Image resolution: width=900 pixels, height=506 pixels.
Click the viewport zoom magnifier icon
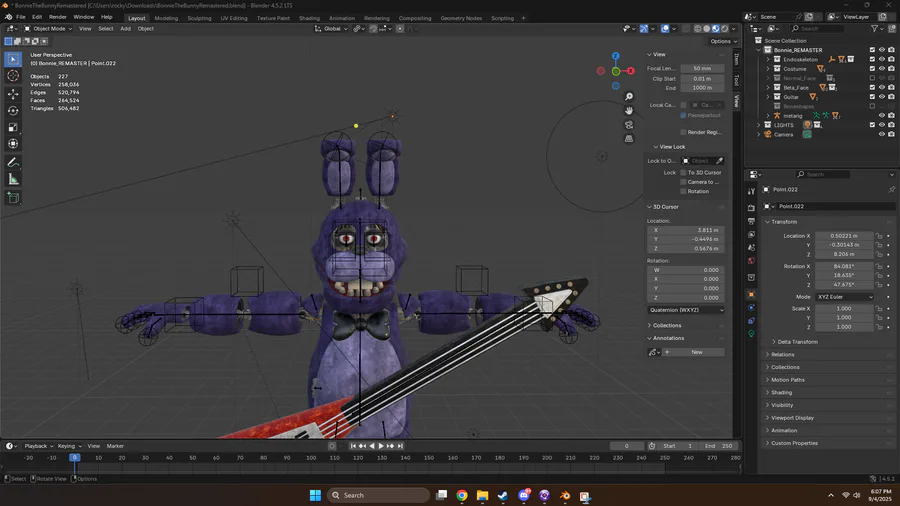coord(629,97)
